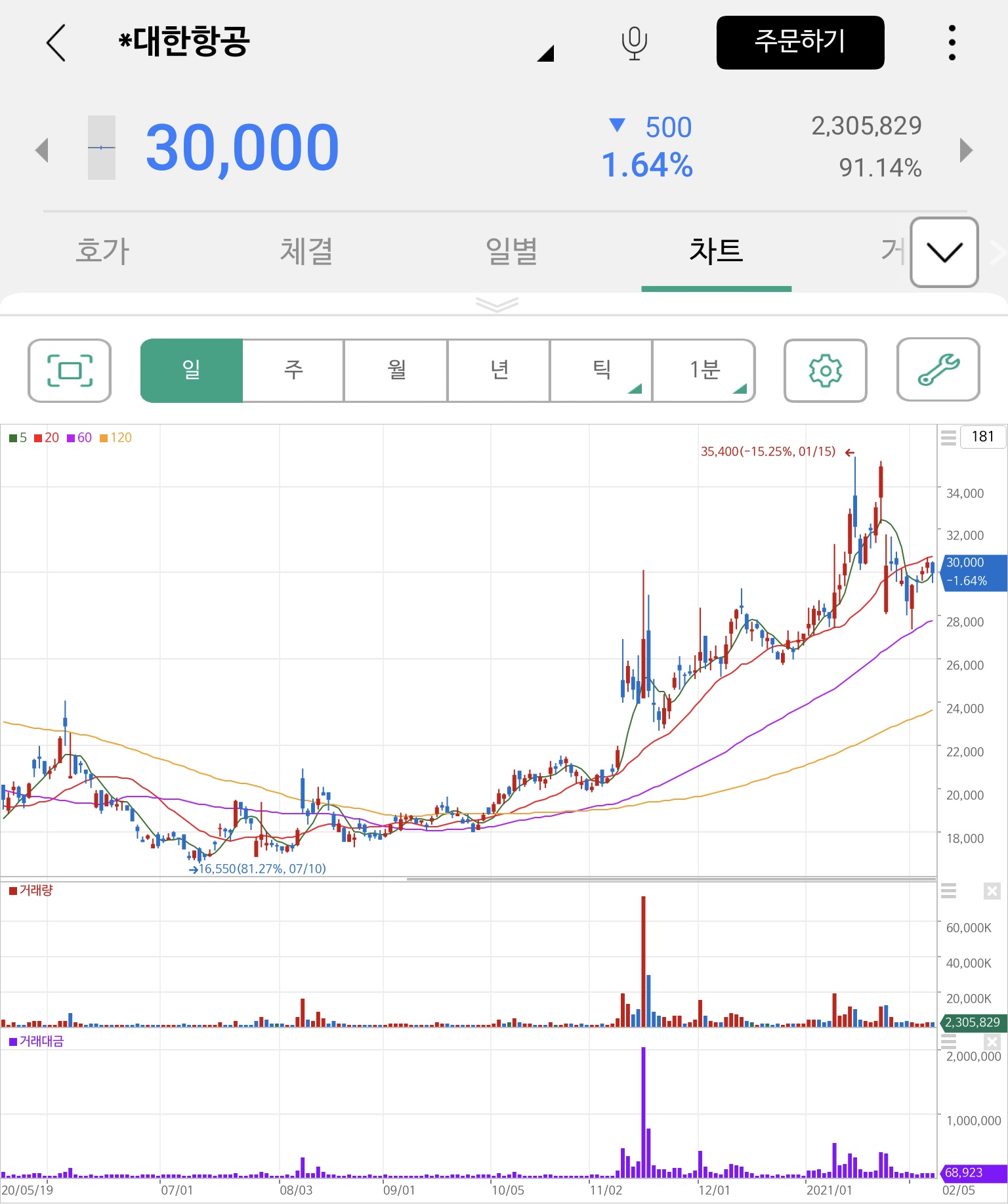Select the 일 daily period
Viewport: 1008px width, 1204px height.
191,371
